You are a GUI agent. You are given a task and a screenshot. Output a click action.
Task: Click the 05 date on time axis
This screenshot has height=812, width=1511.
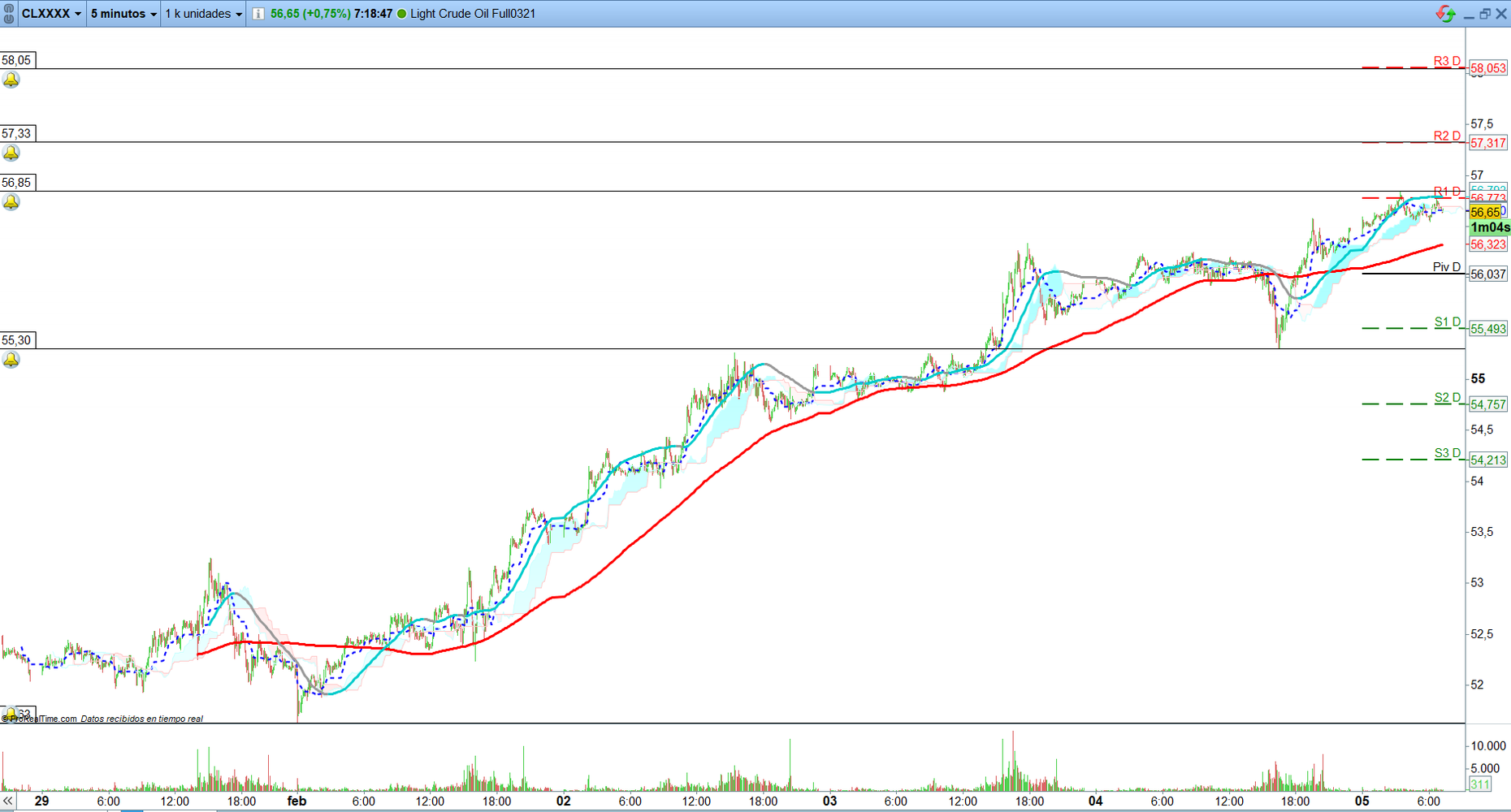point(1362,801)
